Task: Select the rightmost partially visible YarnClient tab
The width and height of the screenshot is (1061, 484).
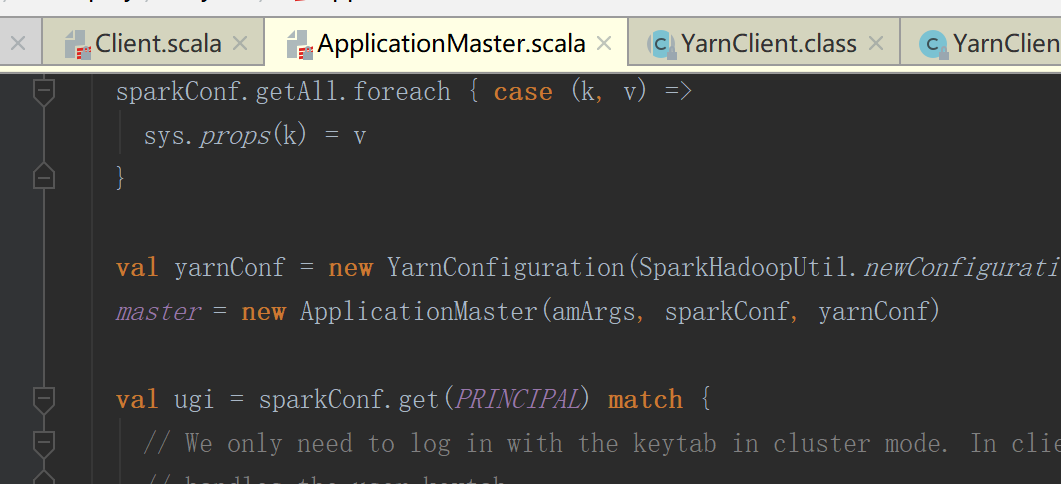Action: pyautogui.click(x=981, y=44)
